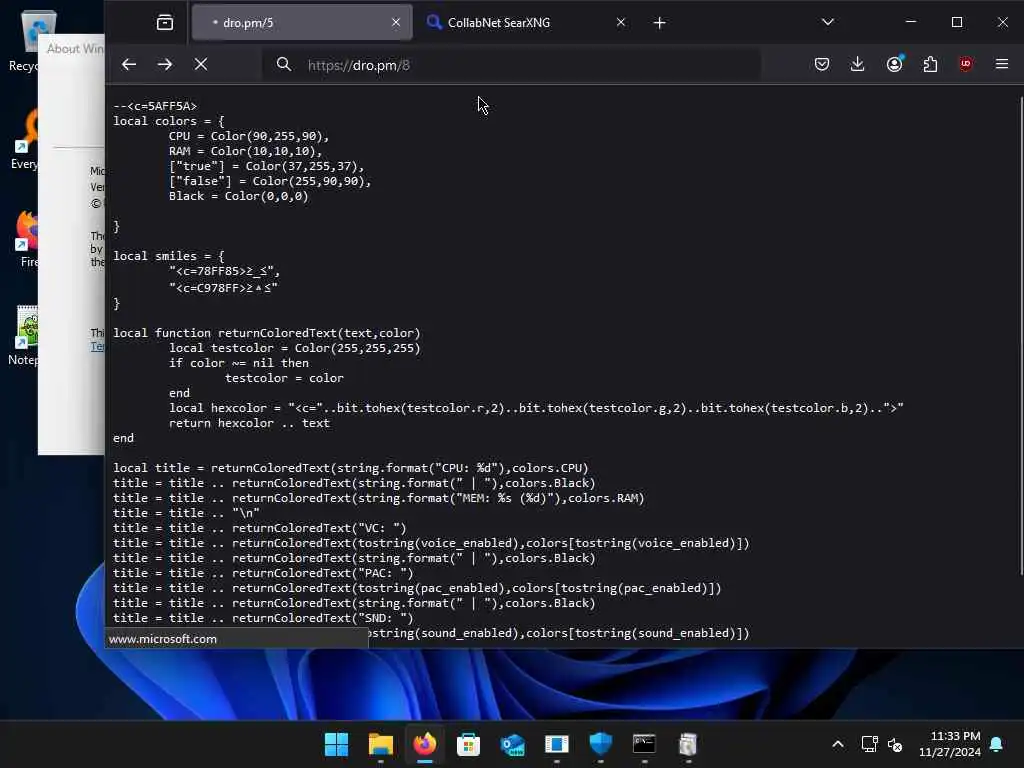Click the local smiles line
1024x768 pixels.
tap(168, 256)
